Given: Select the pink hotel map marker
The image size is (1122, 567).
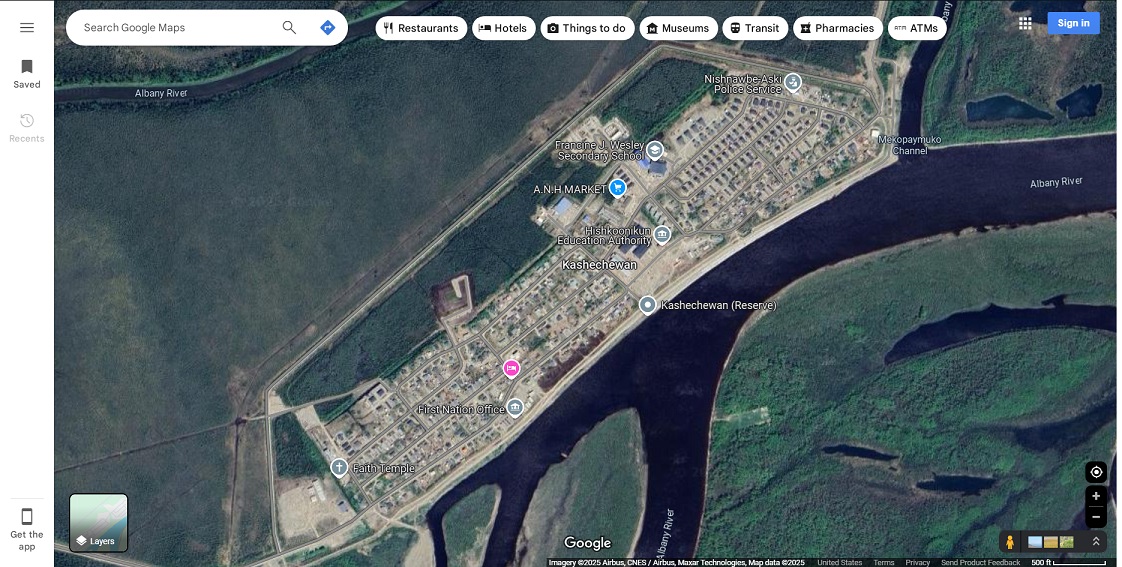Looking at the screenshot, I should 511,369.
